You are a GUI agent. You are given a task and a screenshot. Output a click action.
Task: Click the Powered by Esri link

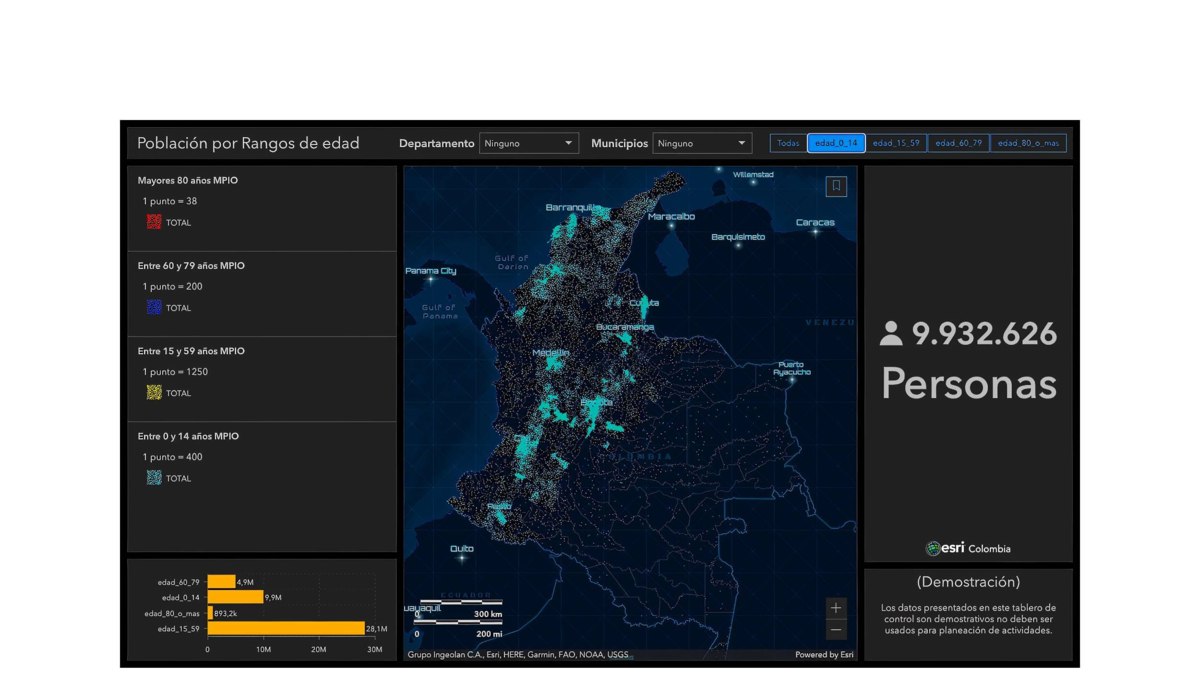coord(824,655)
